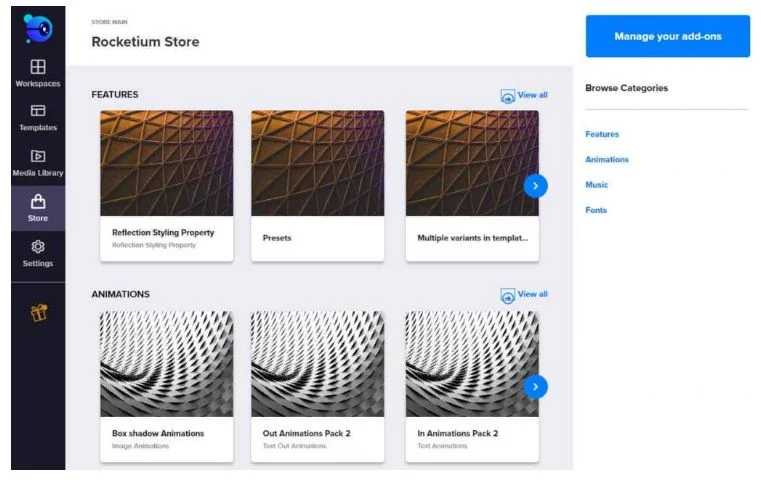Click the Features View all arrow icon

pyautogui.click(x=508, y=96)
